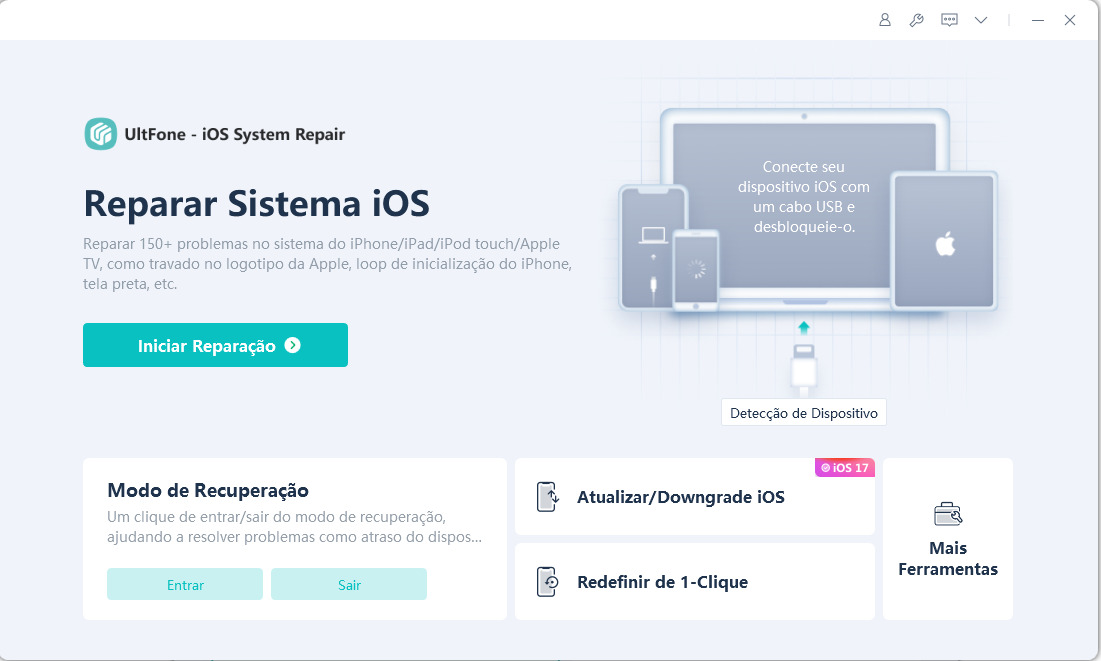The width and height of the screenshot is (1101, 661).
Task: Click the Detecção de Dispositivo label
Action: click(804, 413)
